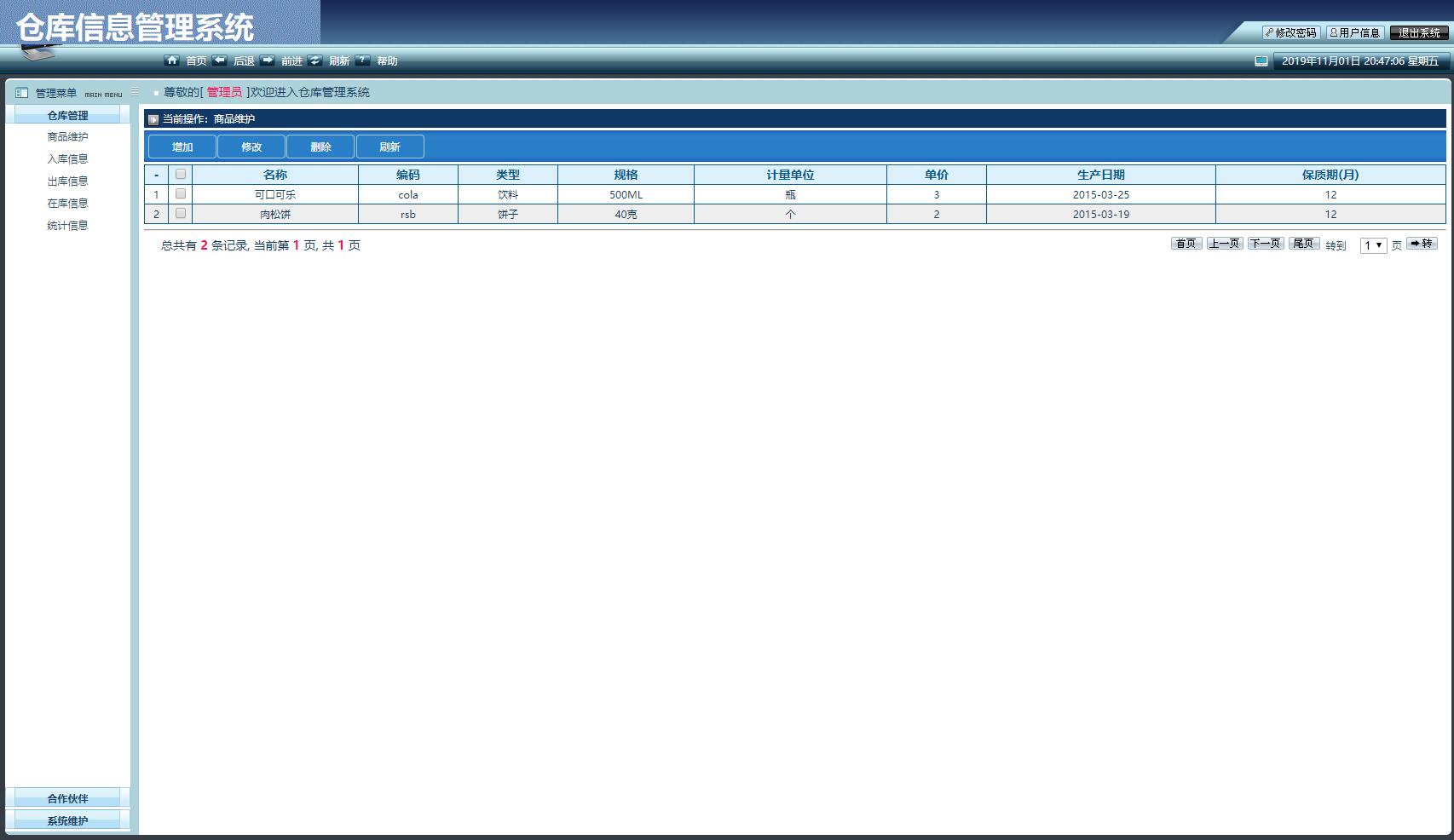Image resolution: width=1454 pixels, height=840 pixels.
Task: Jump to the last page with 尾页
Action: (1304, 244)
